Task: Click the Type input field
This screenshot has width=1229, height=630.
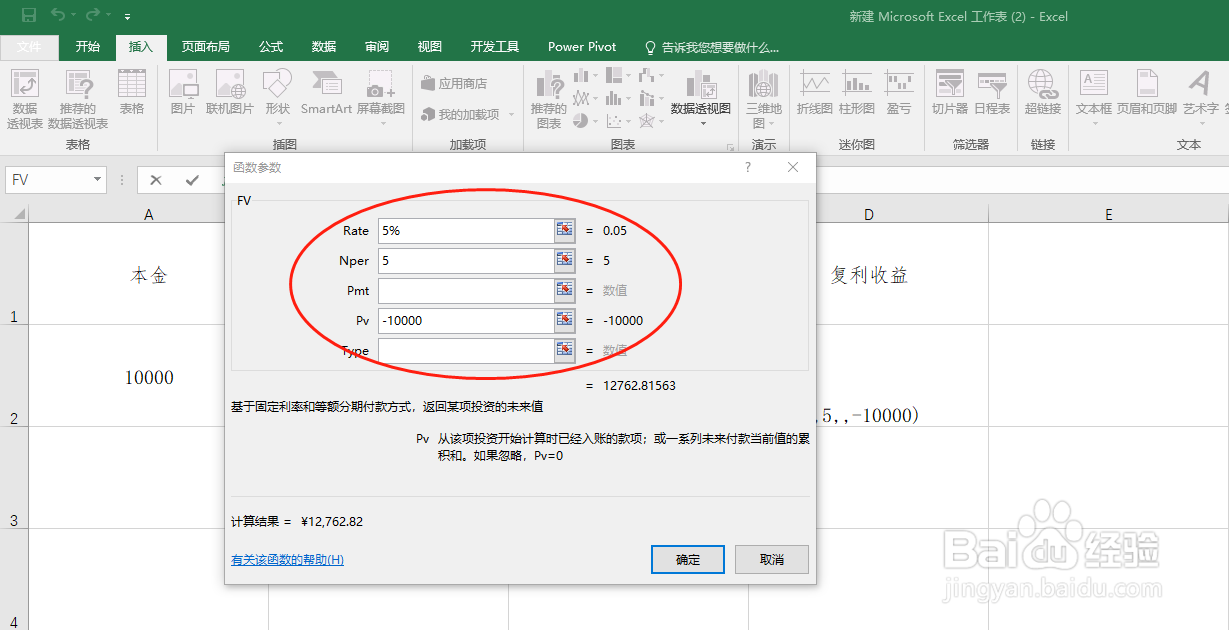Action: 466,350
